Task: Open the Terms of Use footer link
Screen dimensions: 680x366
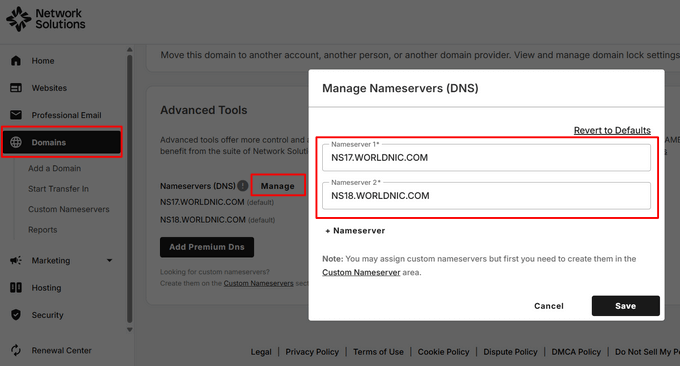Action: tap(378, 352)
